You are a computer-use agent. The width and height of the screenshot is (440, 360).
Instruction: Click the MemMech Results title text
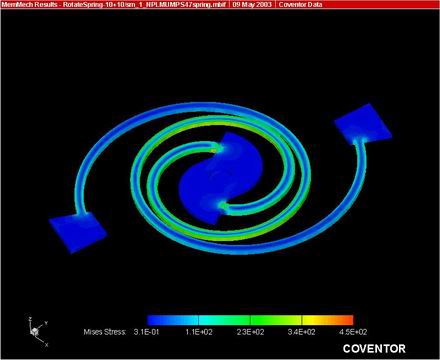pos(29,5)
